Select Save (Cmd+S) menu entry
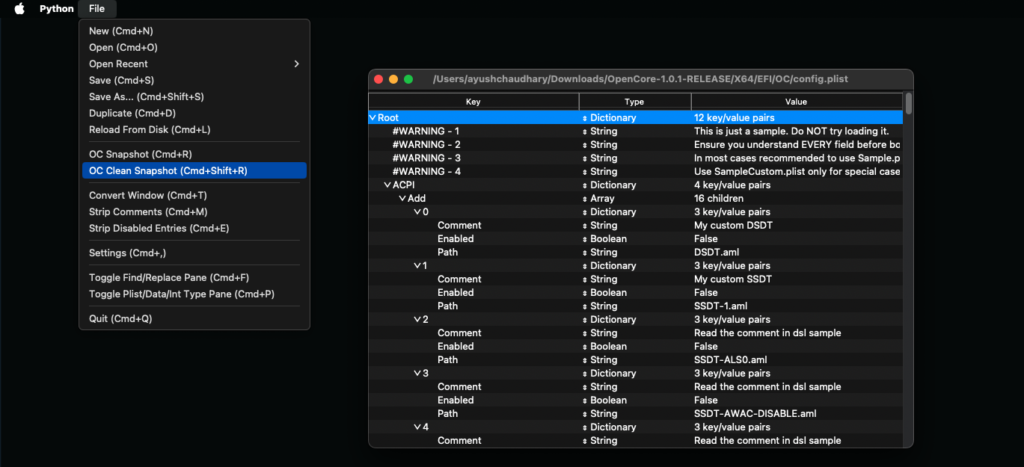The height and width of the screenshot is (467, 1024). [x=194, y=80]
